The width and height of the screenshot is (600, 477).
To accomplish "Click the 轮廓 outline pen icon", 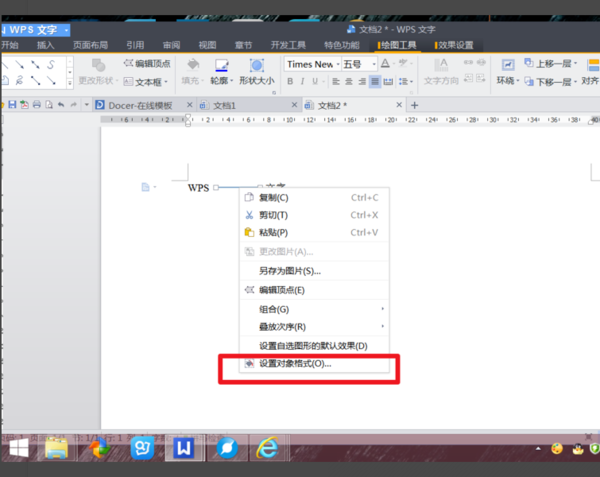I will (x=222, y=65).
